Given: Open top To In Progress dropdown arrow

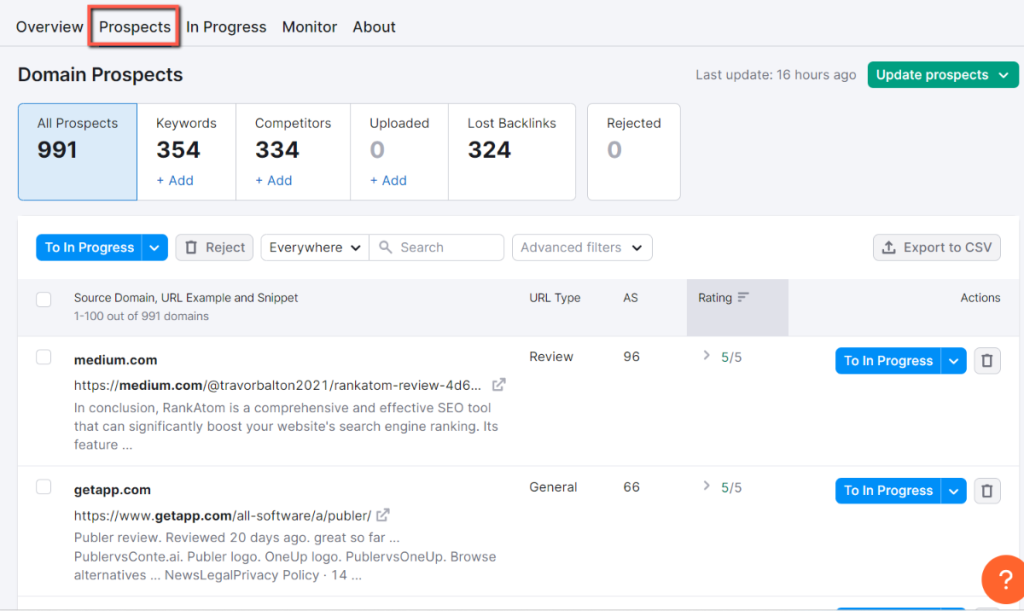Looking at the screenshot, I should point(154,247).
